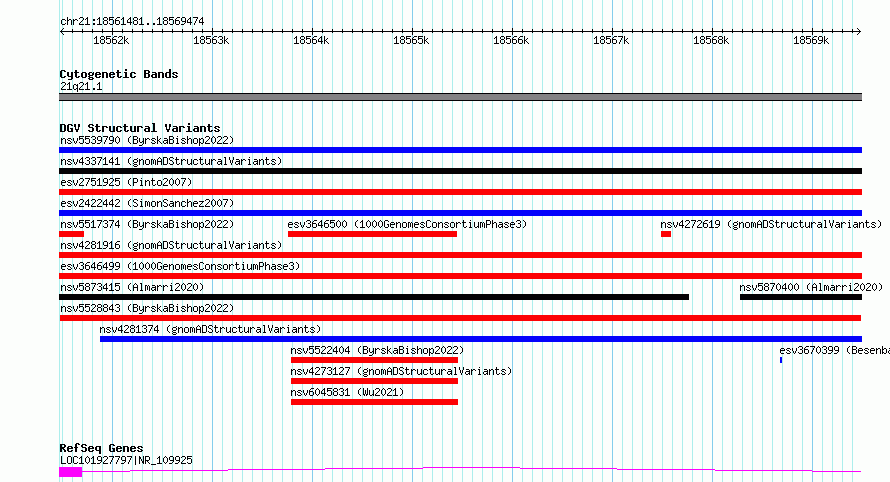Click the 18566k ruler tick label
Viewport: 890px width, 482px height.
pos(511,41)
